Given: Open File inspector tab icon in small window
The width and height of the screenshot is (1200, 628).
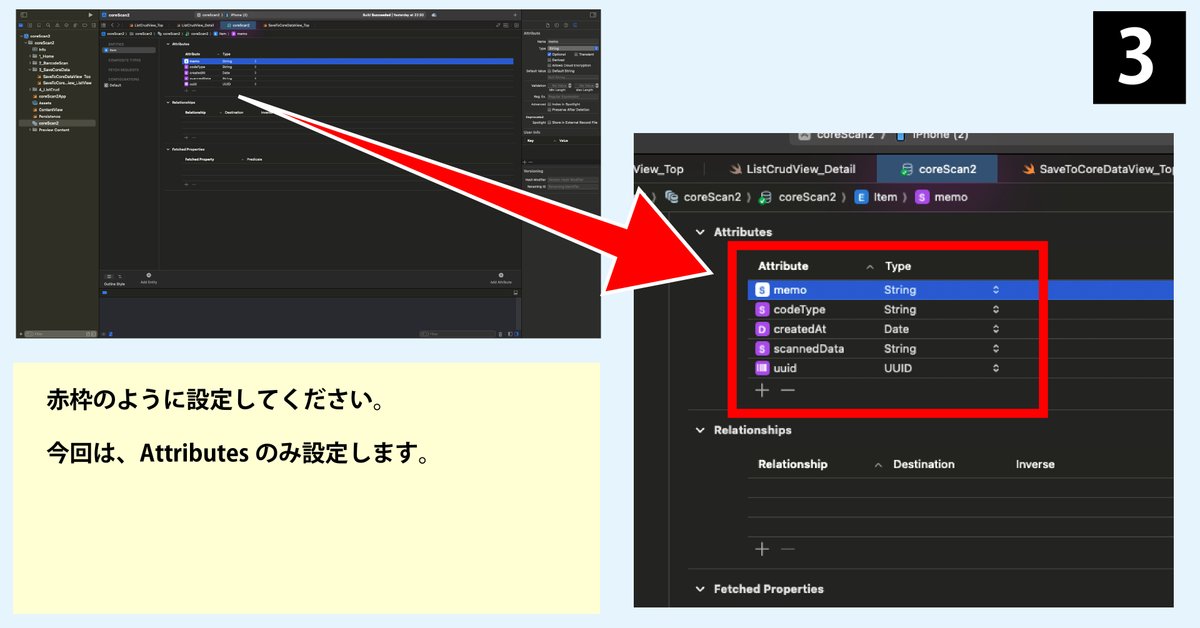Looking at the screenshot, I should click(548, 25).
